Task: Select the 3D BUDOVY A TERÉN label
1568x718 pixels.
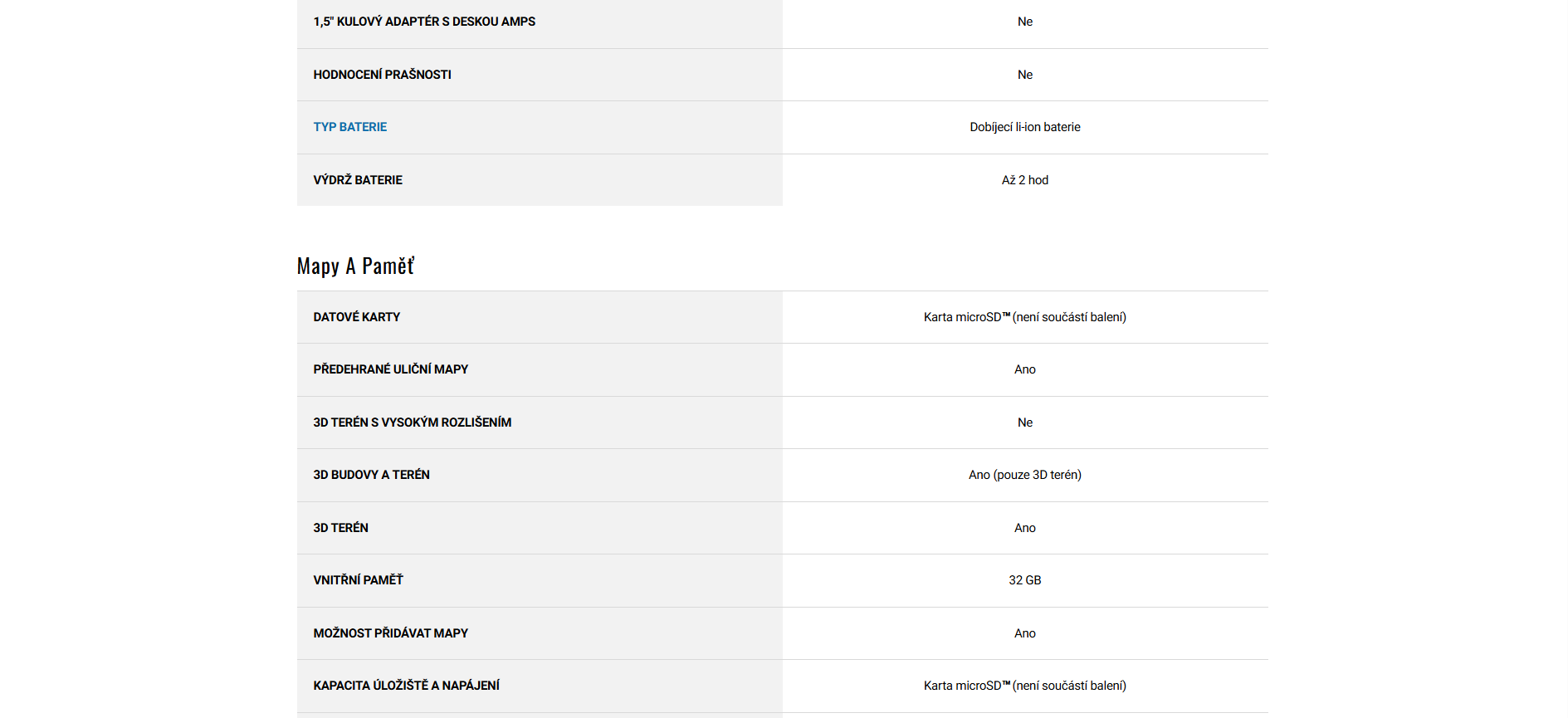Action: (x=371, y=475)
